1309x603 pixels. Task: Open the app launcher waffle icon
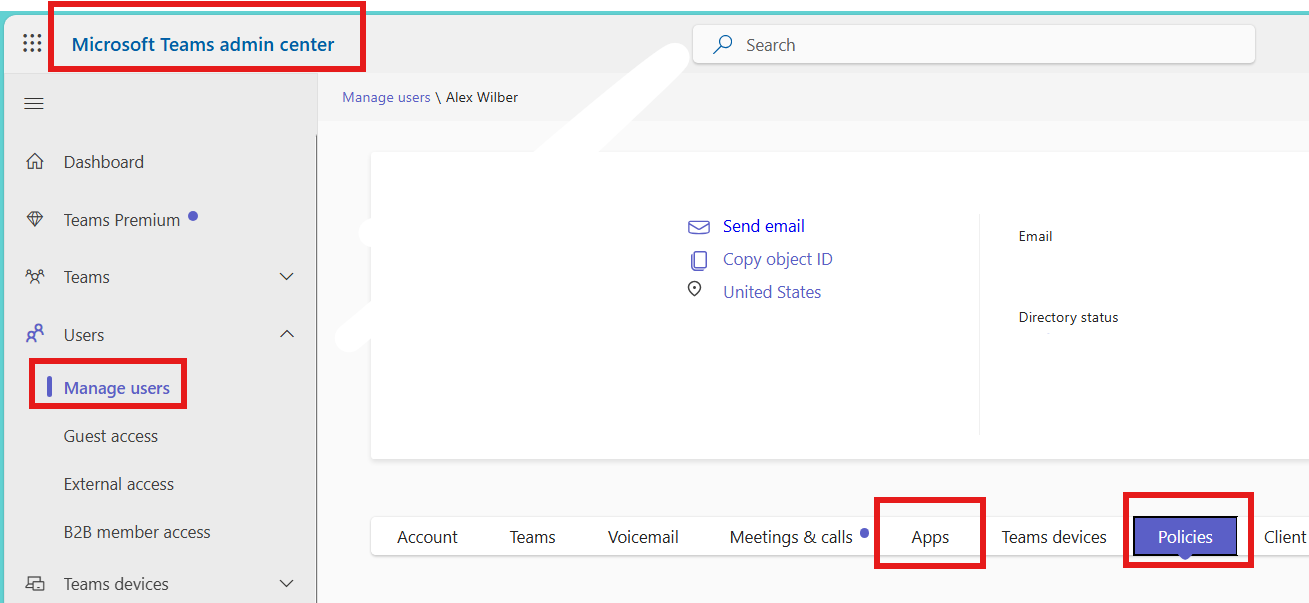32,43
